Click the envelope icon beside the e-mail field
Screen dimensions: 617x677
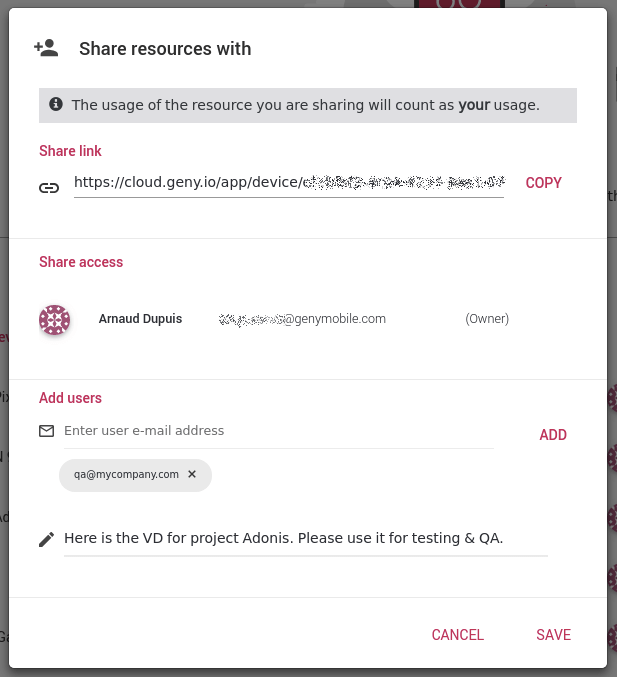[46, 431]
